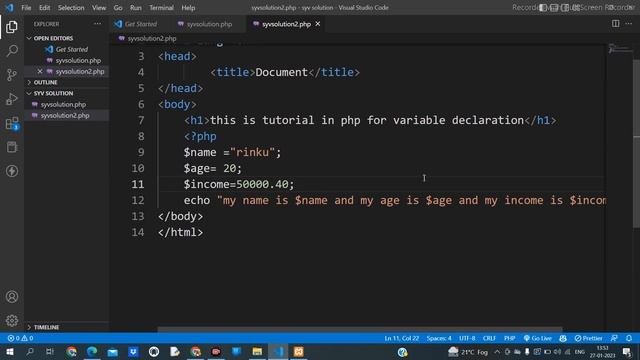This screenshot has height=360, width=640.
Task: Click the weather 21°C Fog widget
Action: coord(468,352)
